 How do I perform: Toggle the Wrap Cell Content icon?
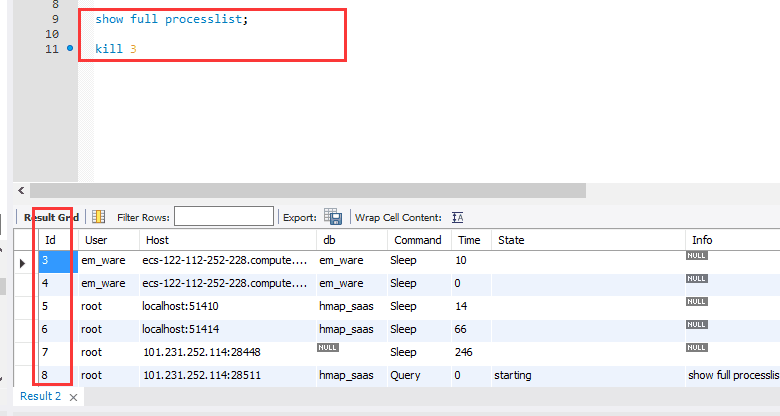point(458,217)
